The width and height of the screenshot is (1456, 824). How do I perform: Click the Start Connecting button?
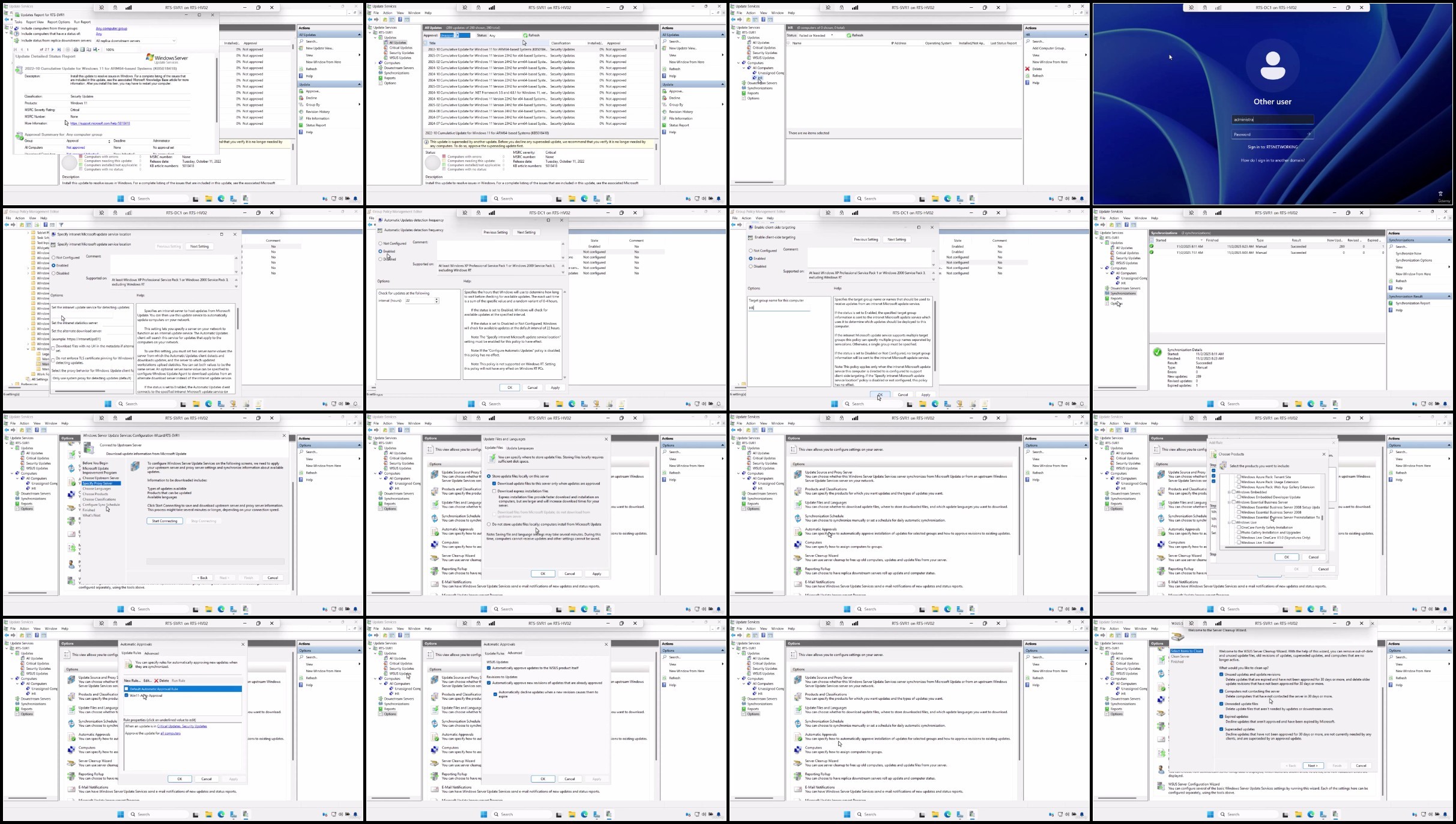click(x=165, y=521)
